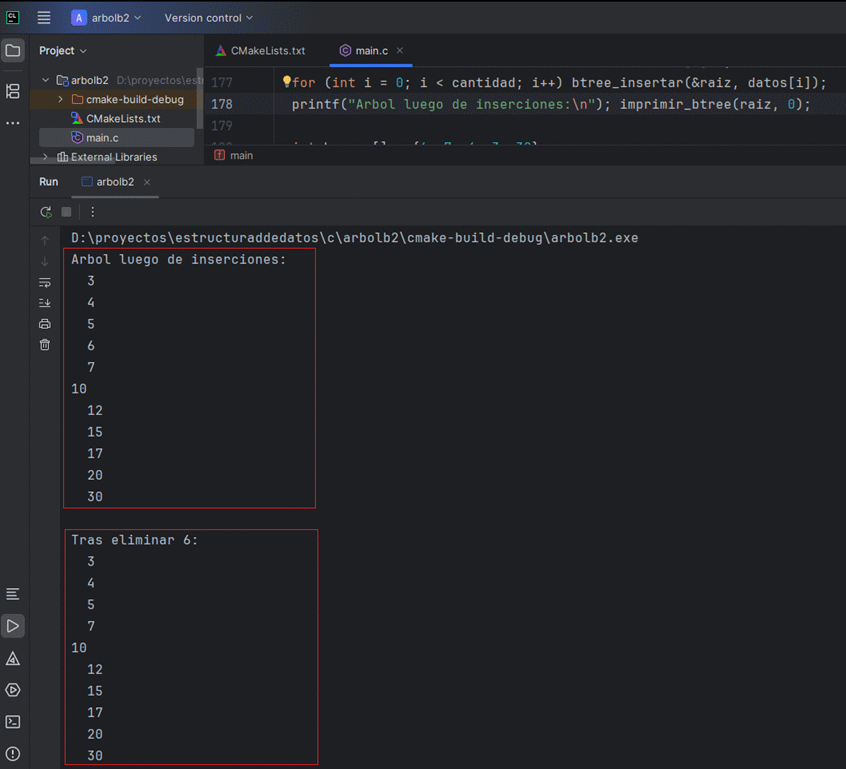Open the main hamburger menu
This screenshot has height=769, width=846.
[x=44, y=18]
